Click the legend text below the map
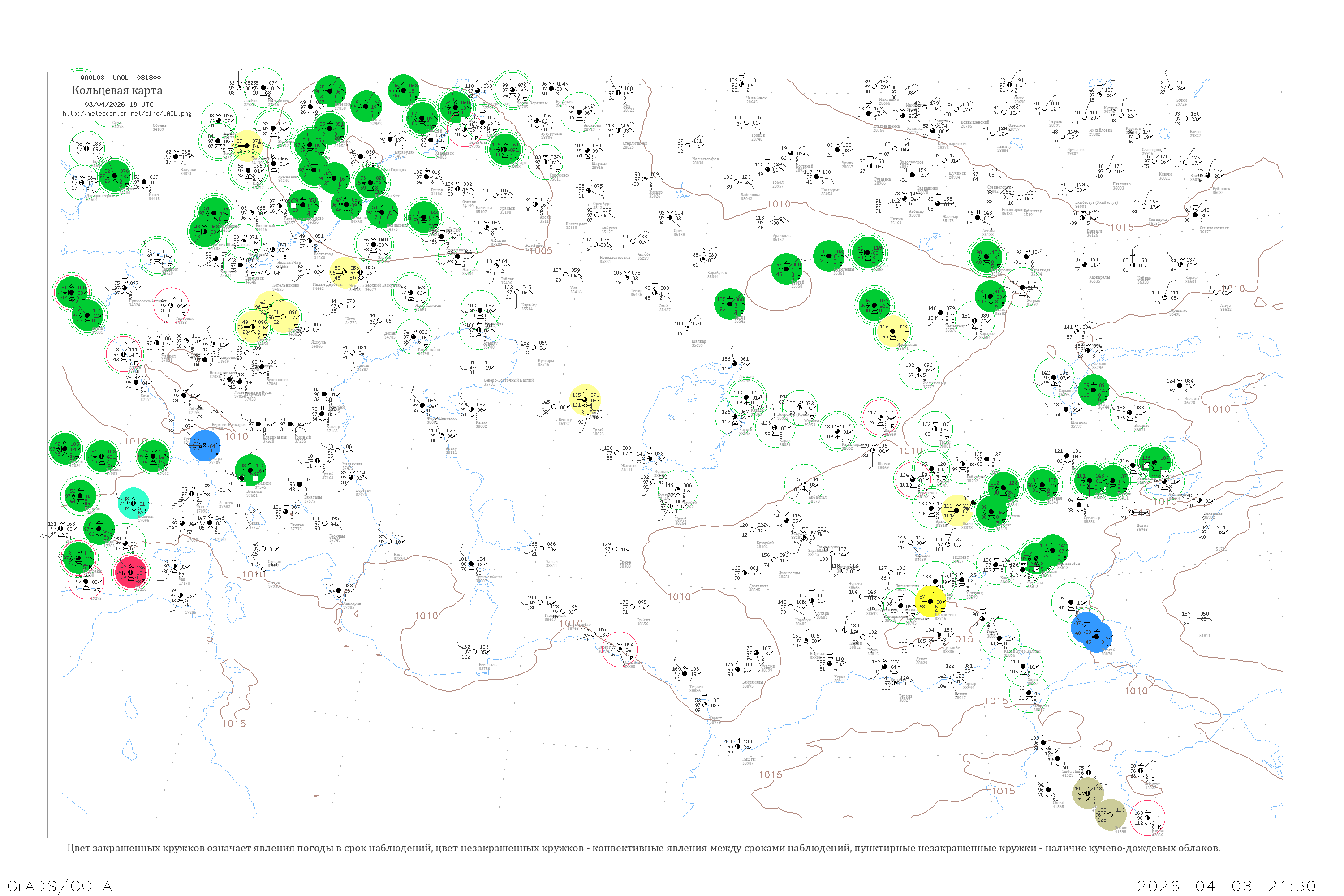This screenshot has height=896, width=1344. (643, 848)
